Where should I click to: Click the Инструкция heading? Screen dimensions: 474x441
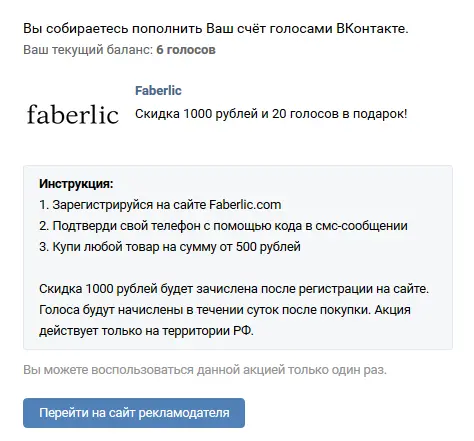pos(76,184)
